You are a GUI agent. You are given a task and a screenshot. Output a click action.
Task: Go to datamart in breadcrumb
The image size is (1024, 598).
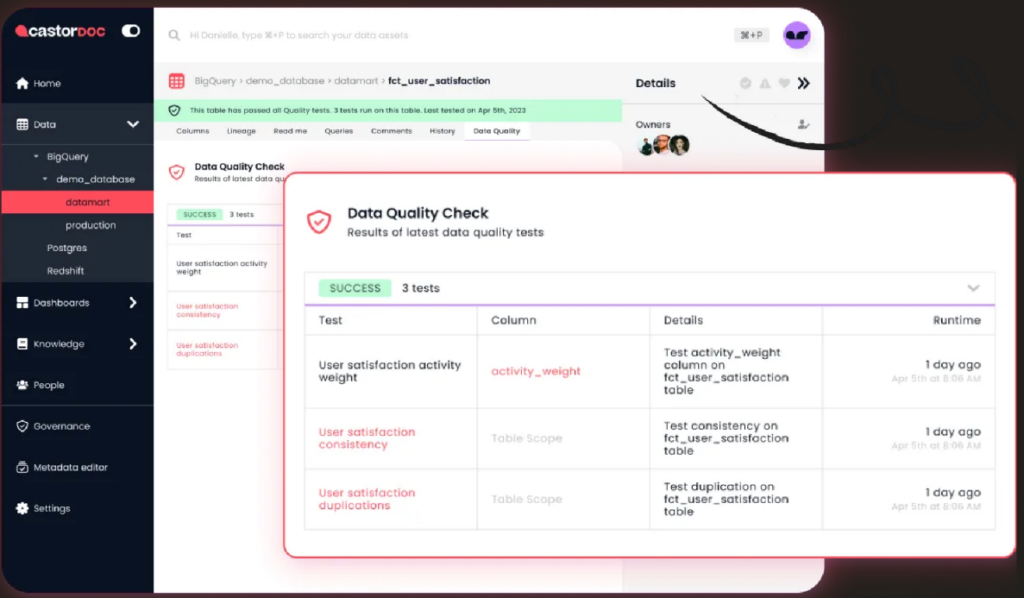pos(356,81)
